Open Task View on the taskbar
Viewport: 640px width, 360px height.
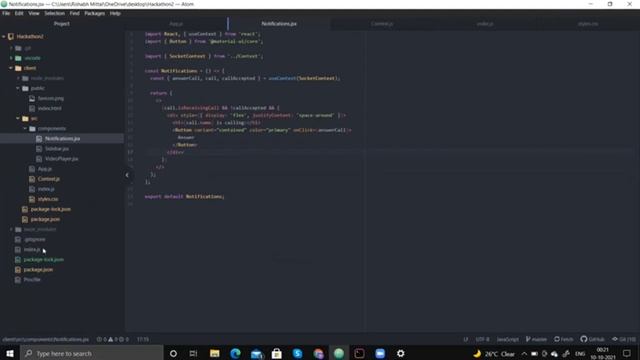point(193,353)
